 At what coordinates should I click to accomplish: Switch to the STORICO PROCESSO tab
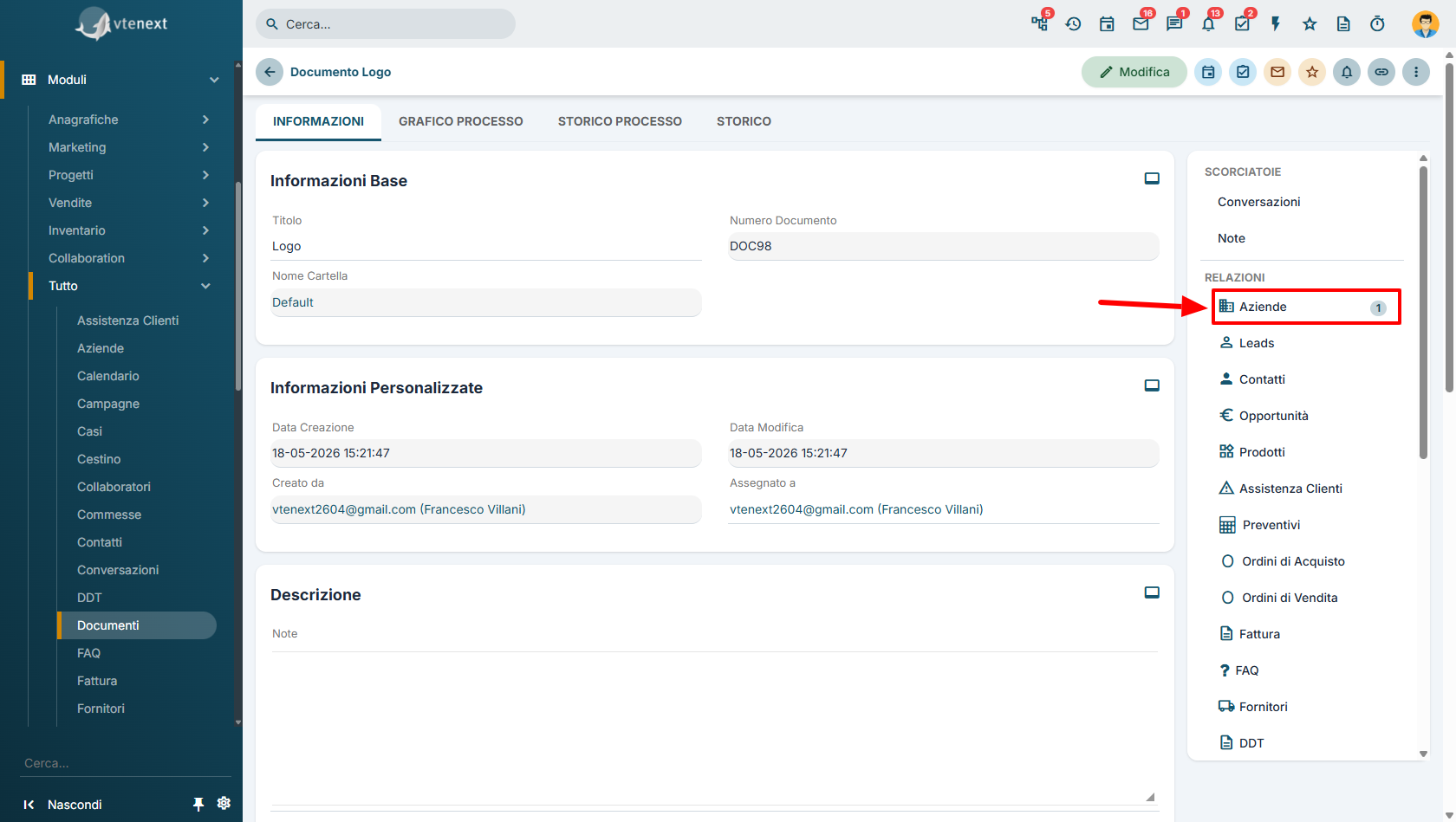pos(620,121)
